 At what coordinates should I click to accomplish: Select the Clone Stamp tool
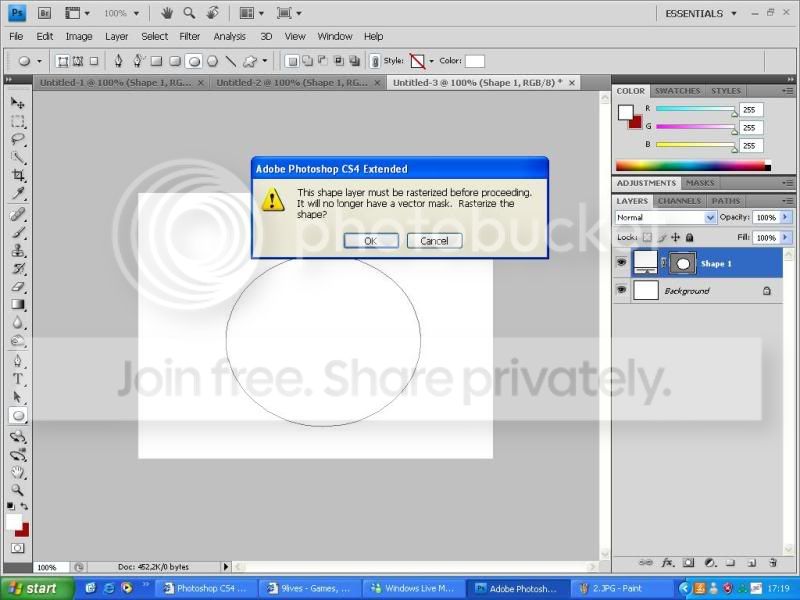tap(18, 250)
